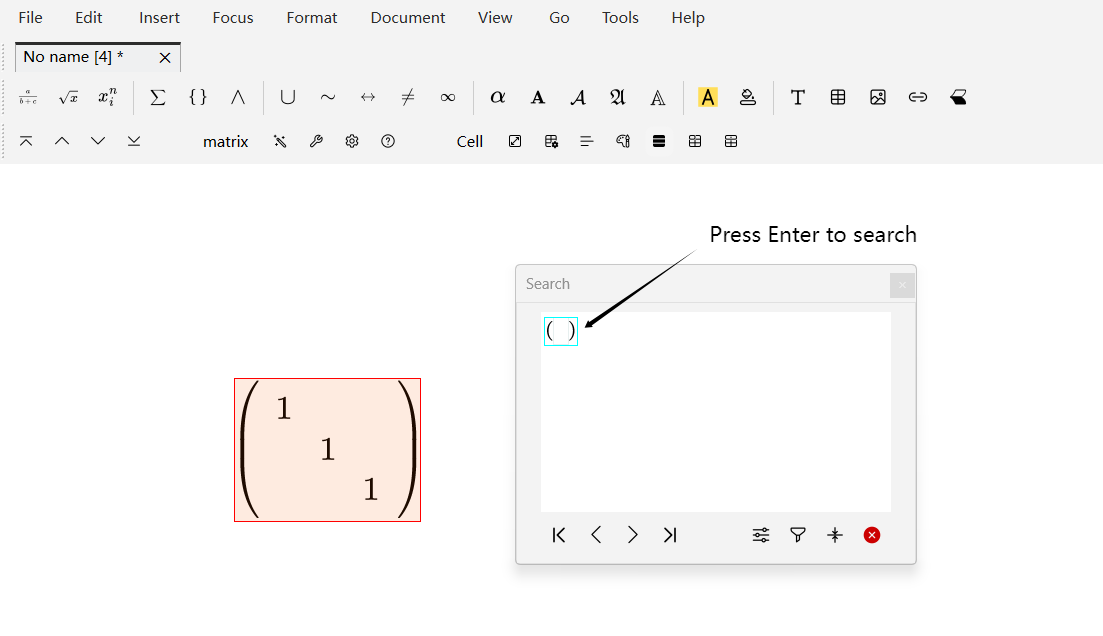Open the matrix label dropdown
1103x636 pixels.
[225, 141]
